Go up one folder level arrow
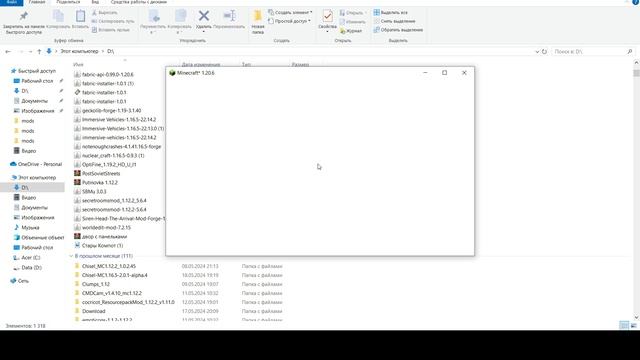Screen dimensions: 640x360 [x=39, y=51]
